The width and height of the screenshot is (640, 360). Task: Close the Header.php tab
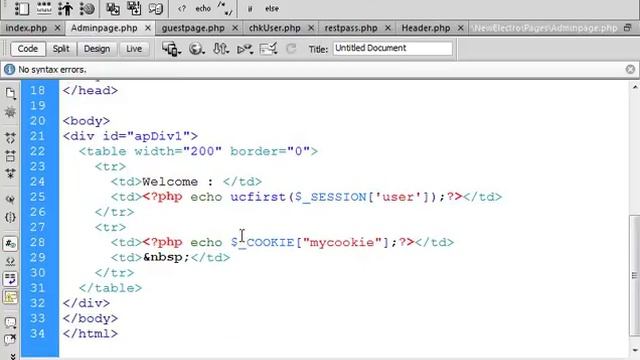[460, 28]
